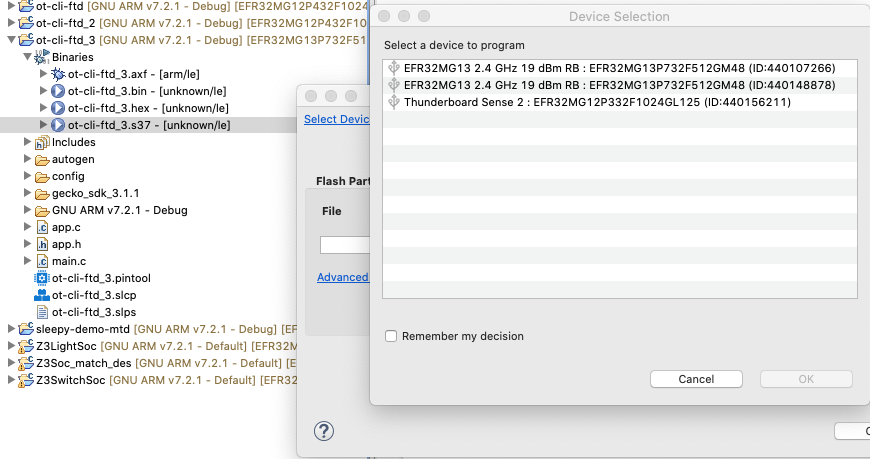
Task: Click the ot-cli-ftd_3.axf binary file icon
Action: (58, 75)
